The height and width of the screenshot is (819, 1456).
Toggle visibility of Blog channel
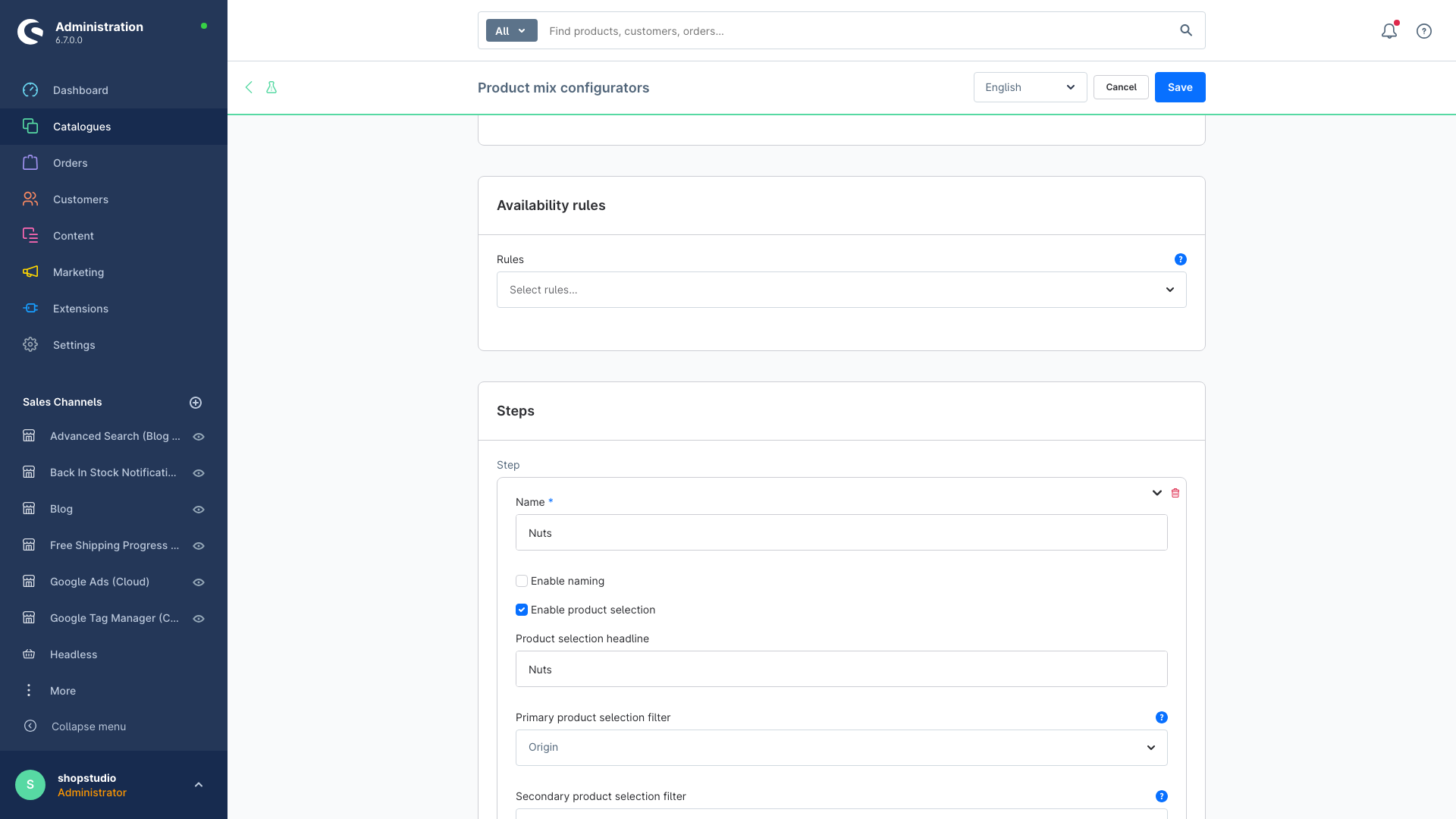click(199, 510)
